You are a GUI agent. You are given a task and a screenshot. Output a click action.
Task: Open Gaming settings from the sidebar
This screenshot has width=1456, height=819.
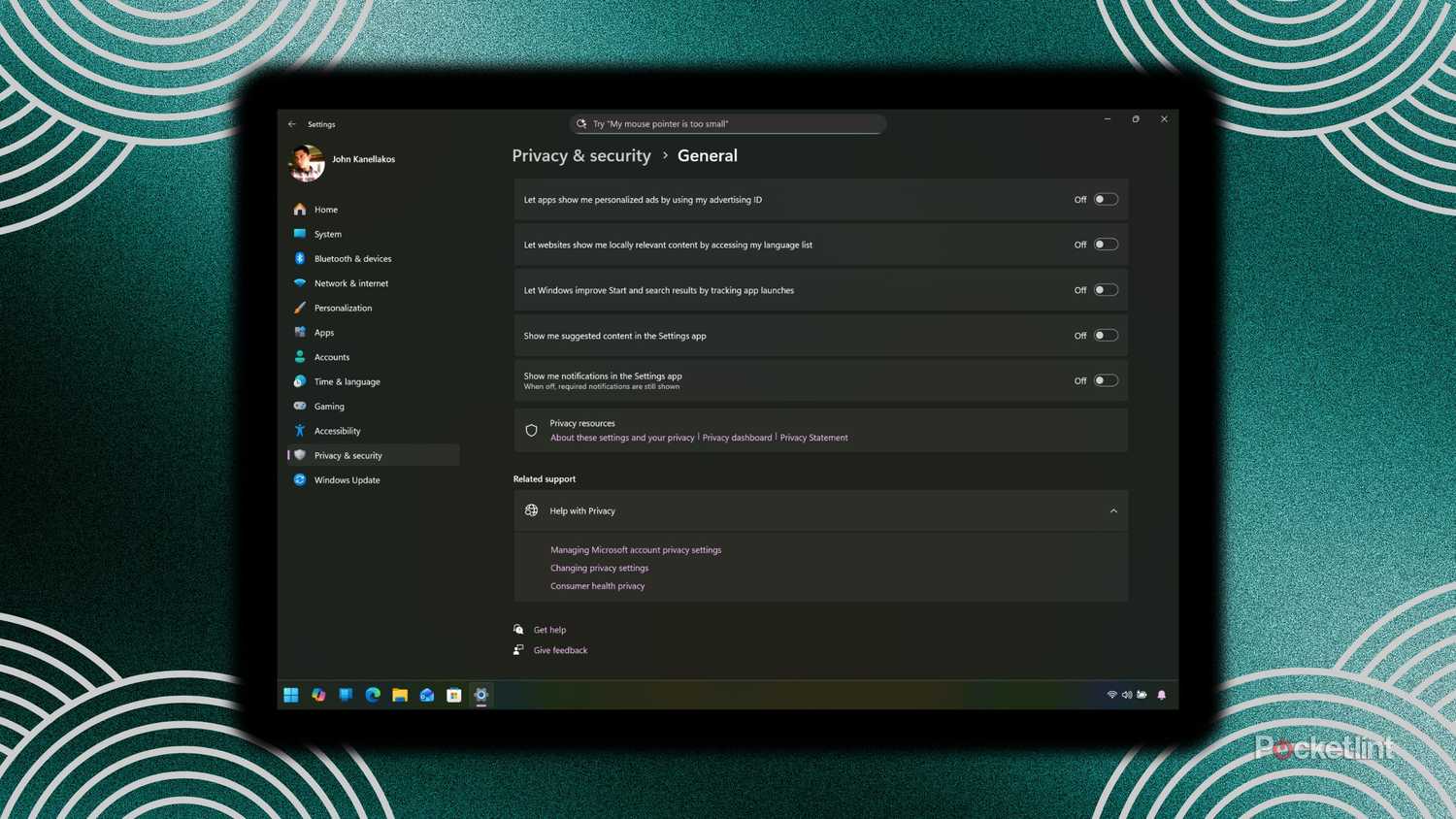click(329, 406)
